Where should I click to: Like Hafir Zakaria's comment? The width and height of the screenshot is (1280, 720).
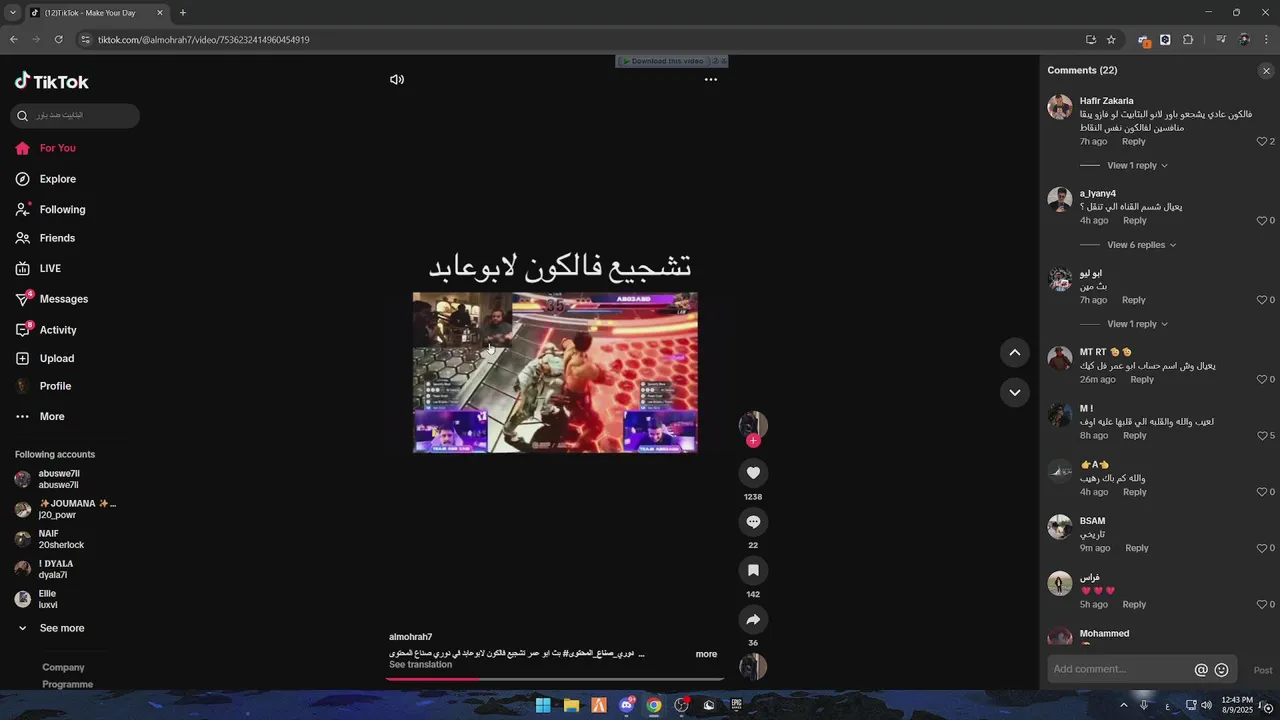click(1262, 141)
